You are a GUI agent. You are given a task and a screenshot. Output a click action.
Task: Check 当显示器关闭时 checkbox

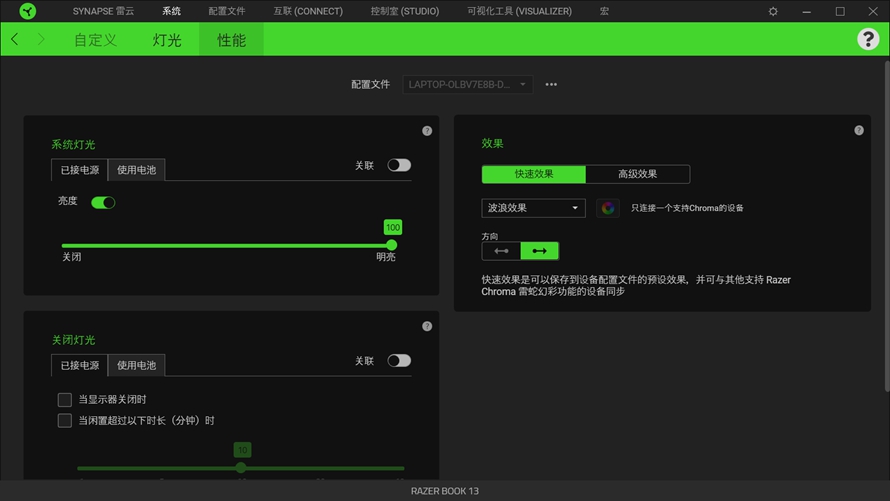pyautogui.click(x=65, y=400)
